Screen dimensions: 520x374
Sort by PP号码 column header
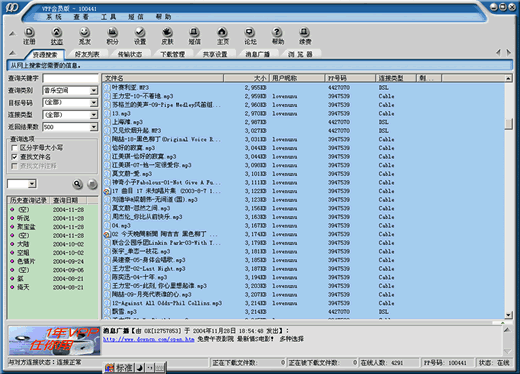click(x=350, y=78)
